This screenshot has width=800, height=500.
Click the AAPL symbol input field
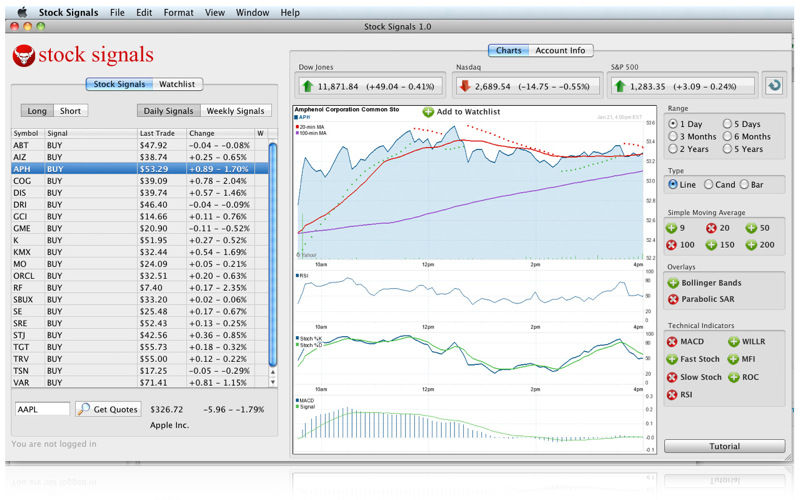coord(42,409)
